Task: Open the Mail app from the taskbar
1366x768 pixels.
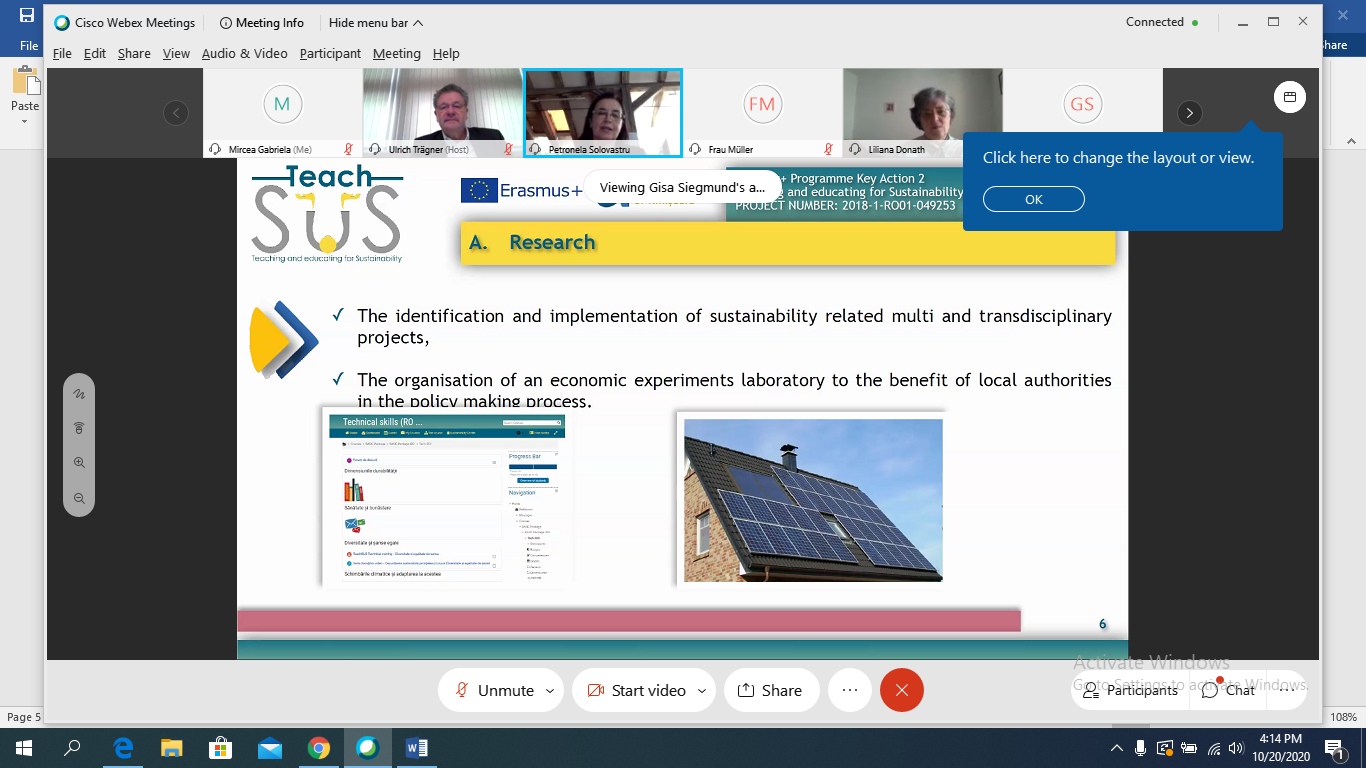Action: pyautogui.click(x=270, y=747)
